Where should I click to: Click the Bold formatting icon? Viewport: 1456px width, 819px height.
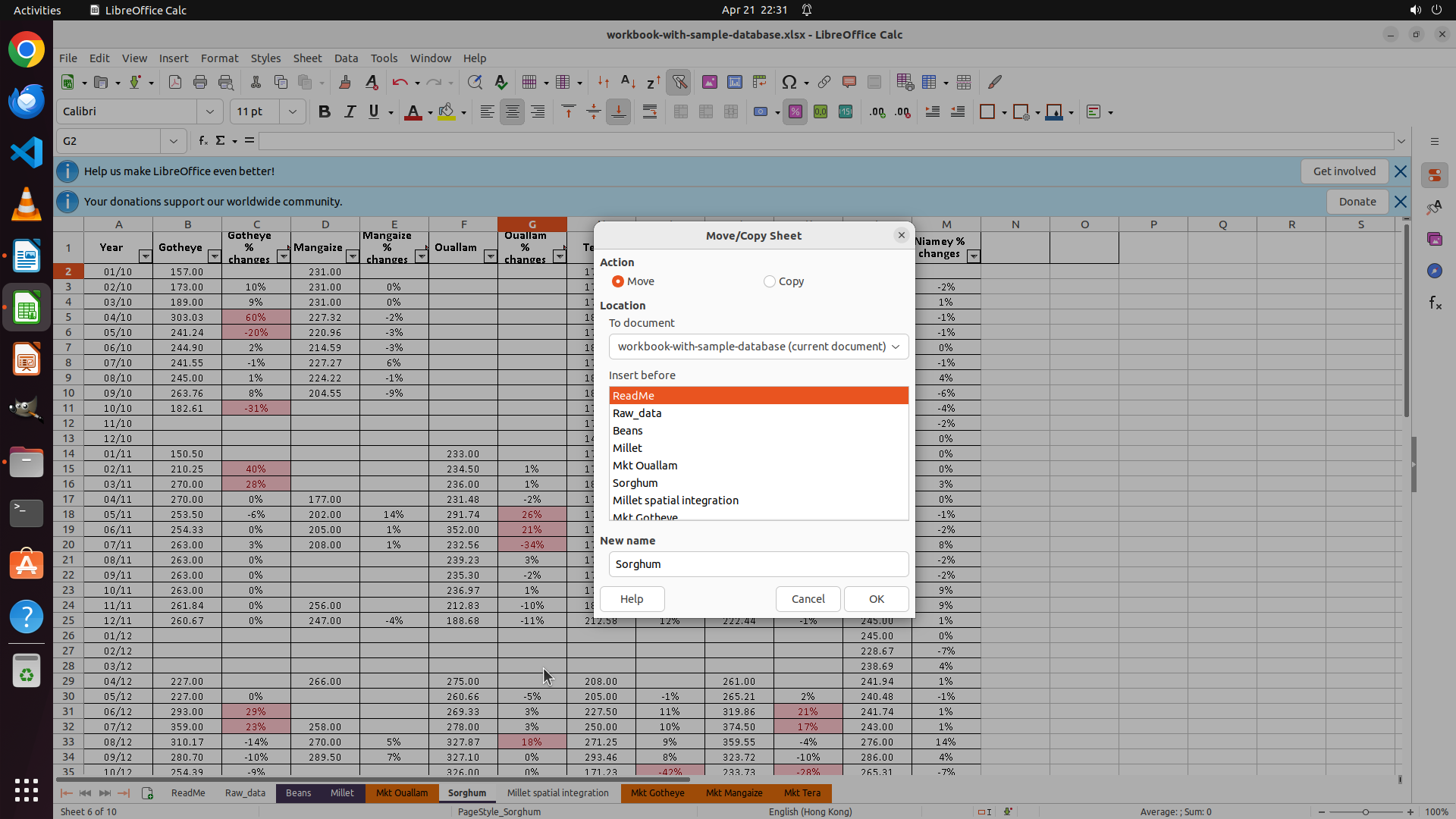click(x=325, y=111)
